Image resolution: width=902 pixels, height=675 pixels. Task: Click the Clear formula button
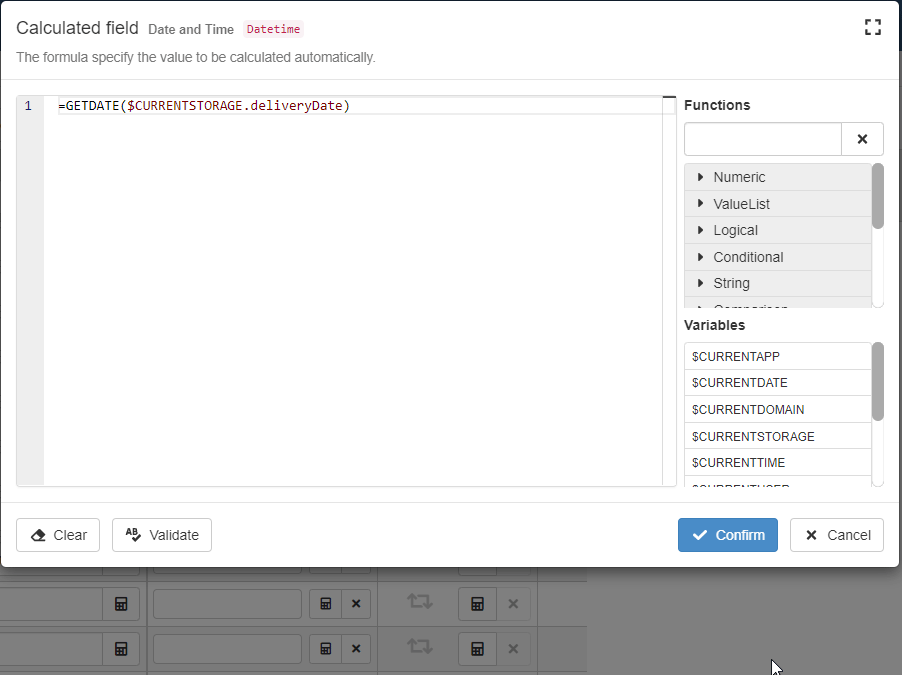pyautogui.click(x=58, y=535)
